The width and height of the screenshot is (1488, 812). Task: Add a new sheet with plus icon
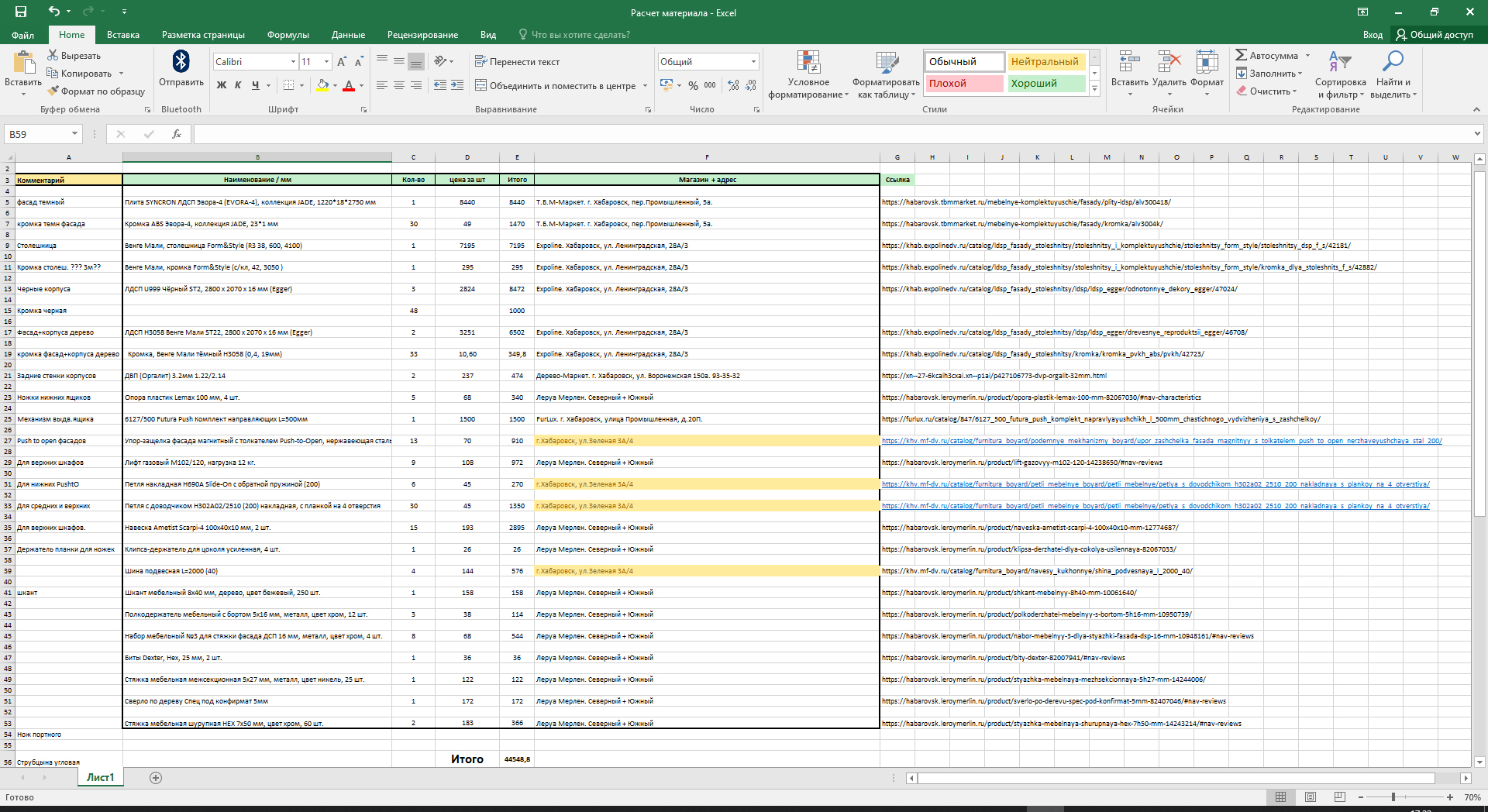point(156,777)
